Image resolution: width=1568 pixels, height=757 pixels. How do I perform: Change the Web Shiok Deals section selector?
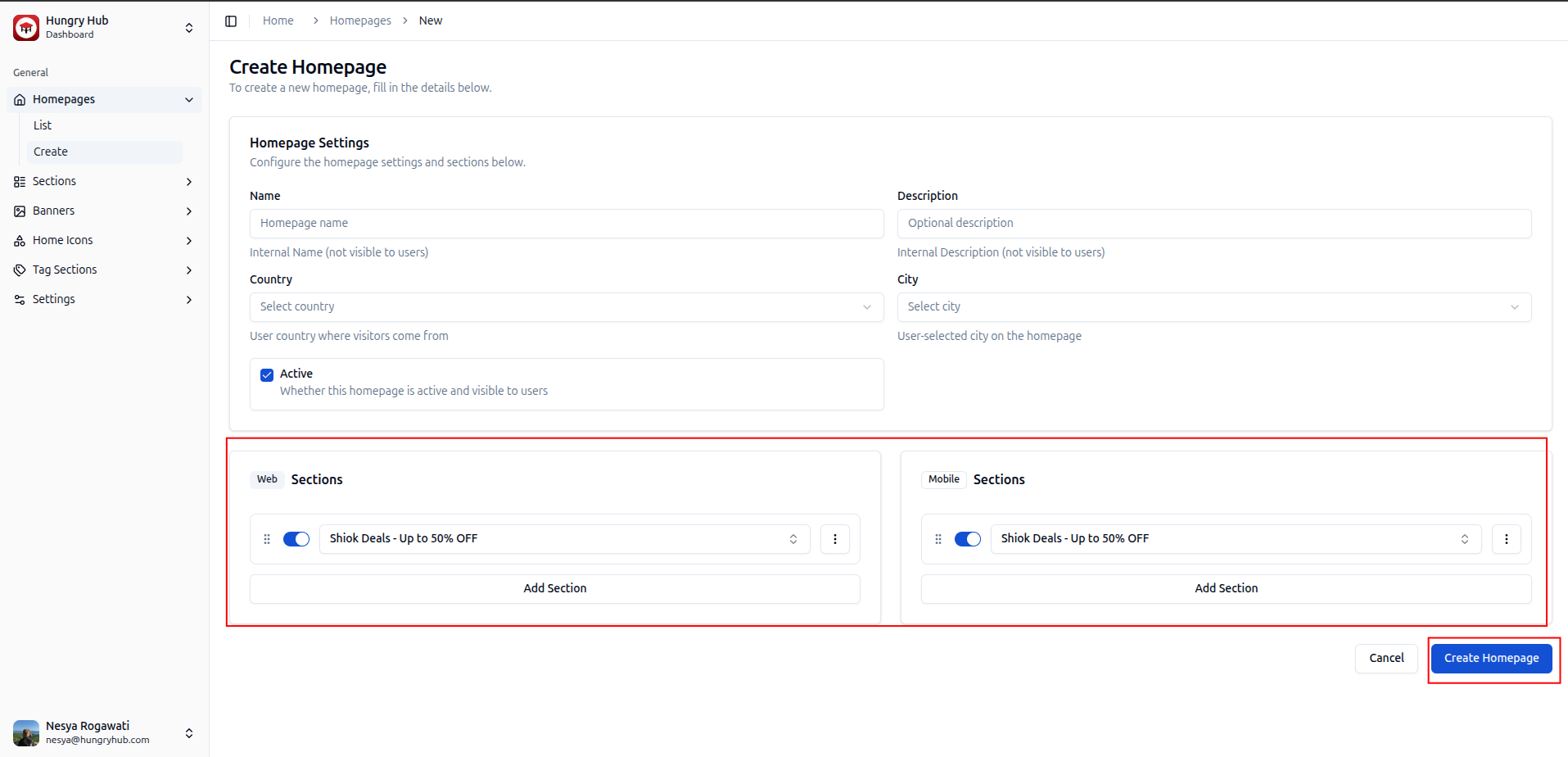(x=564, y=539)
